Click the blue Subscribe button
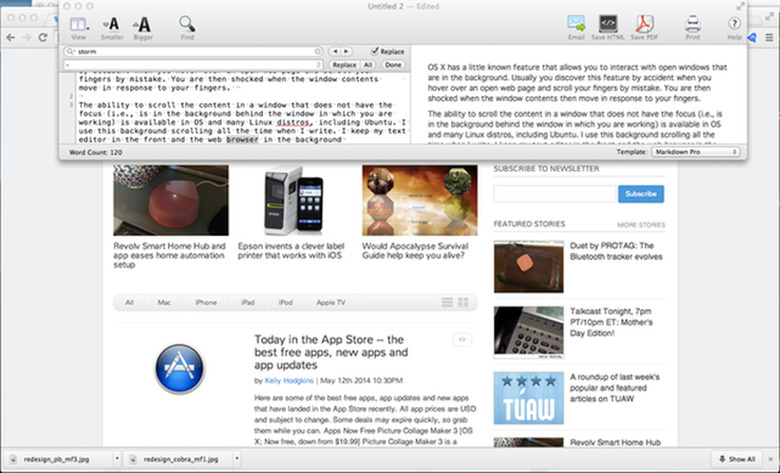The image size is (780, 473). point(640,194)
